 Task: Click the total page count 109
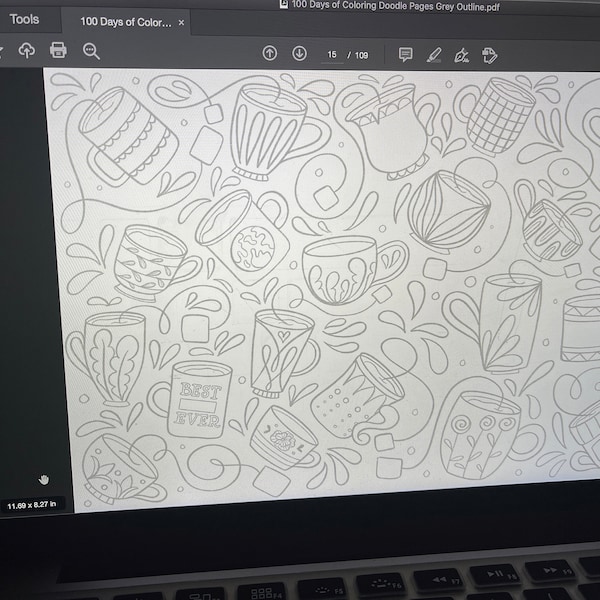click(x=361, y=55)
